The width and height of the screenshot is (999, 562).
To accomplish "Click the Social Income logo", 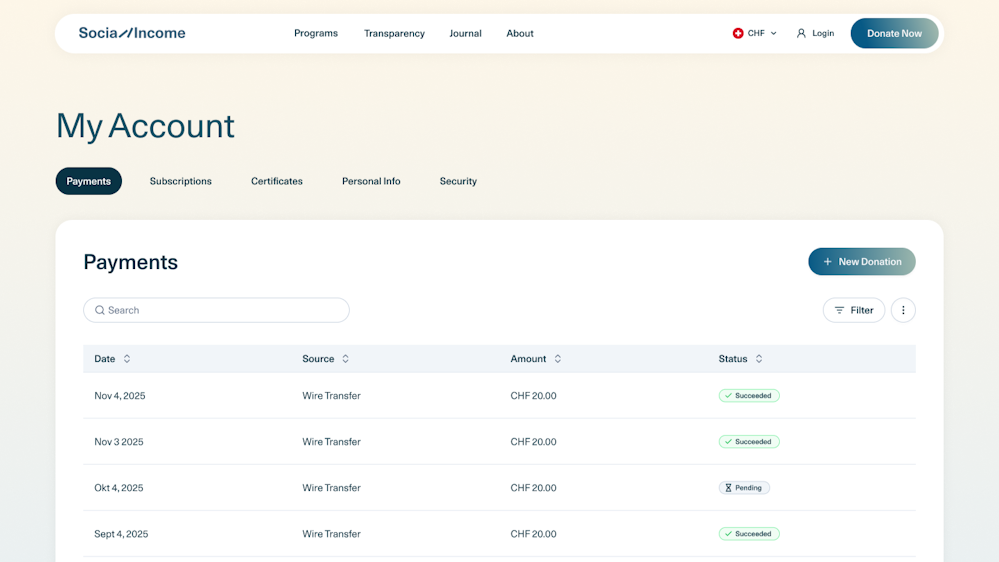I will (132, 33).
